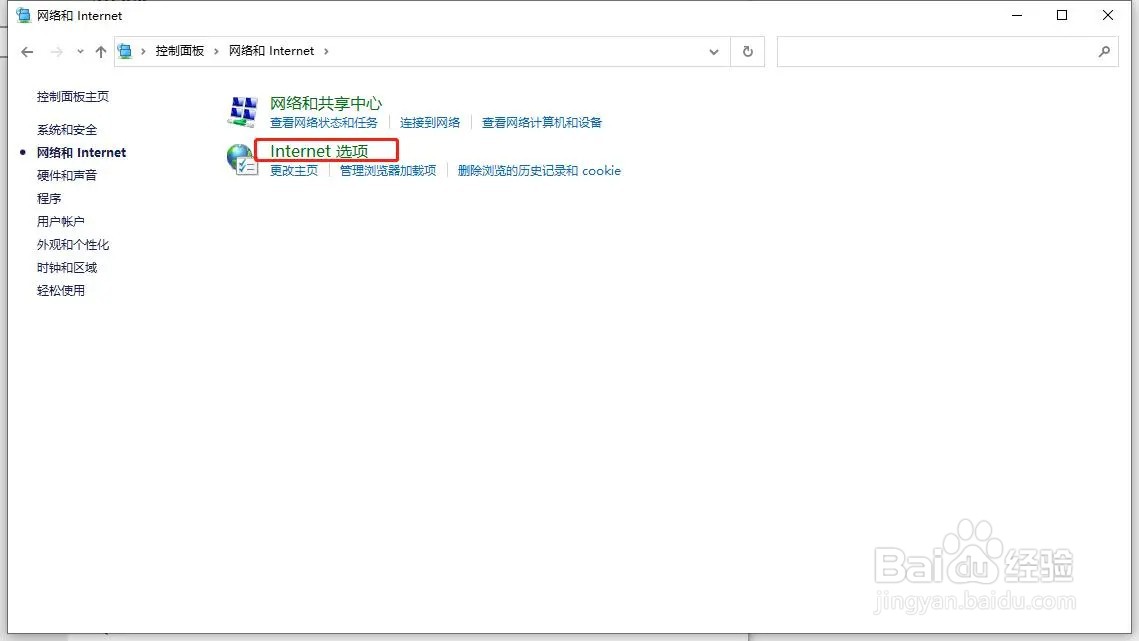Open Internet 选项 heading link
Screen dimensions: 1139x641
tap(319, 151)
